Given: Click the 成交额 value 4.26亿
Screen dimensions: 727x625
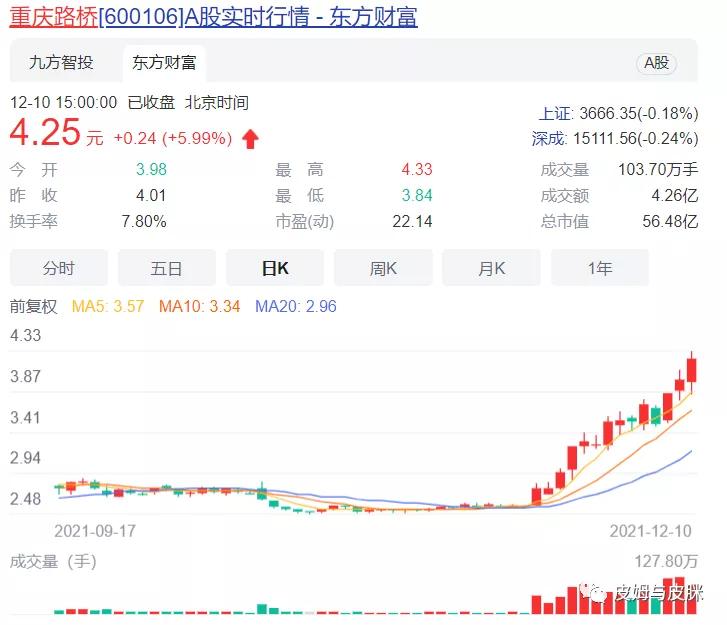Looking at the screenshot, I should [x=675, y=195].
